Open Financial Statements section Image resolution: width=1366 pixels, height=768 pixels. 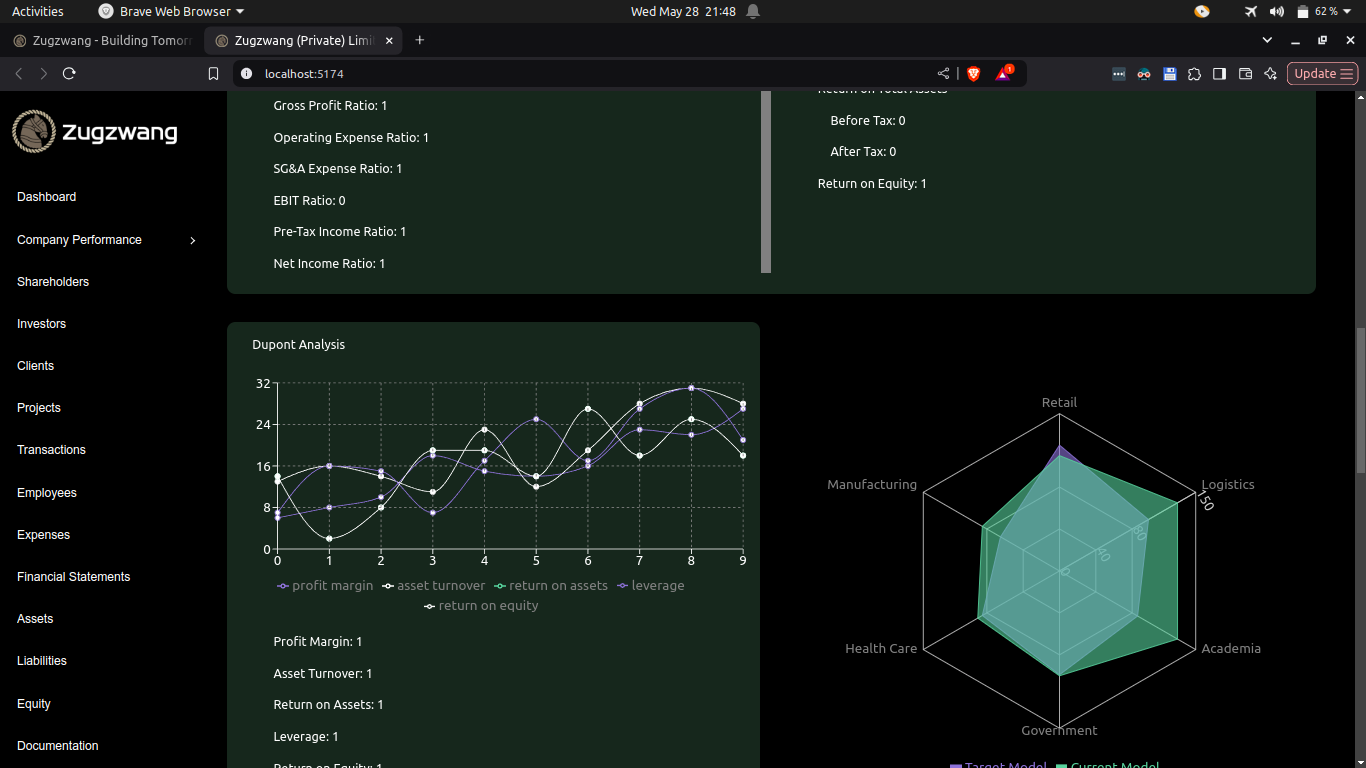pyautogui.click(x=74, y=577)
